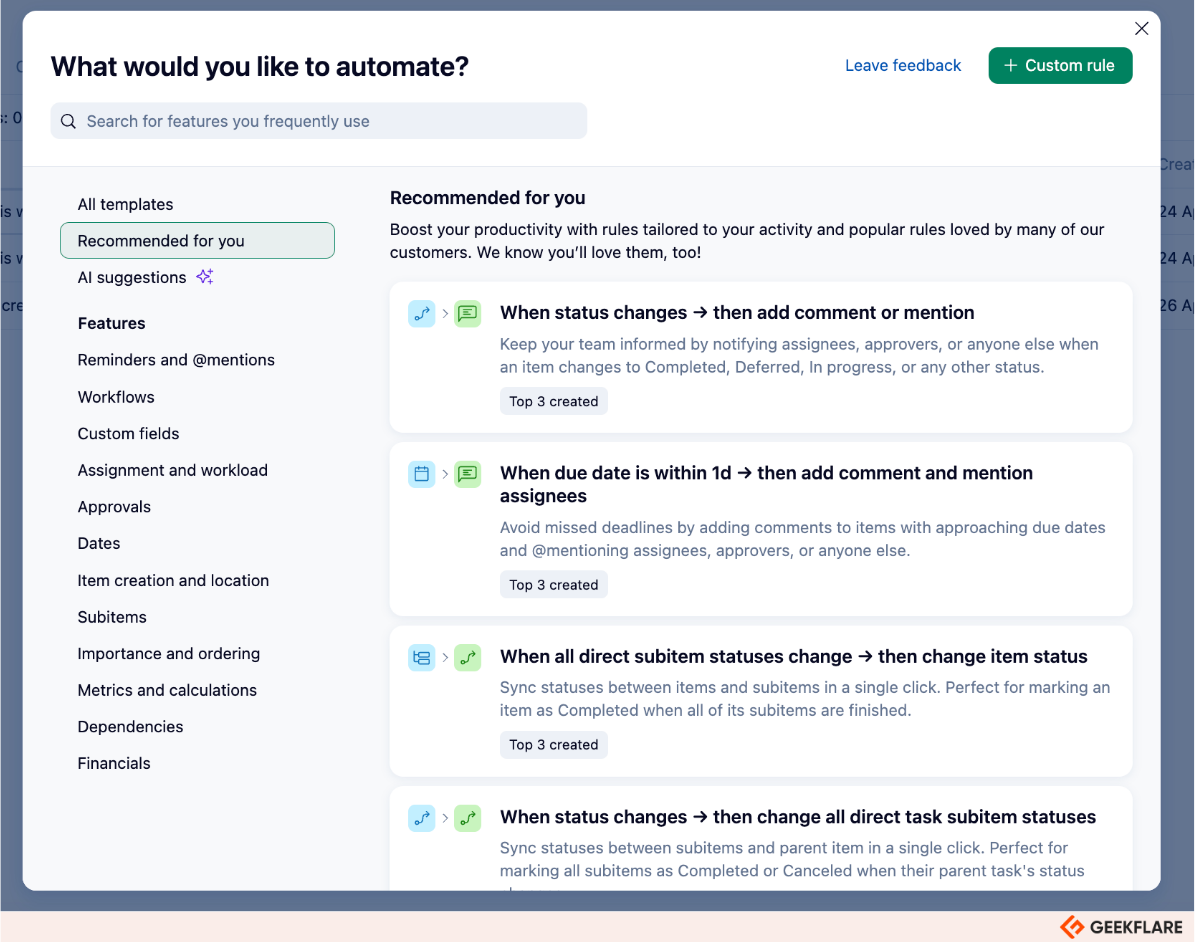Click the description starting 'Sync statuses between items'

click(805, 699)
